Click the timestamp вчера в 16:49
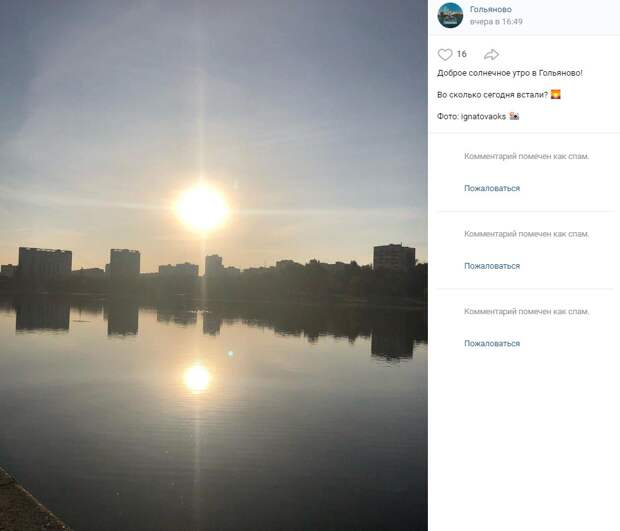Image resolution: width=620 pixels, height=531 pixels. 496,21
